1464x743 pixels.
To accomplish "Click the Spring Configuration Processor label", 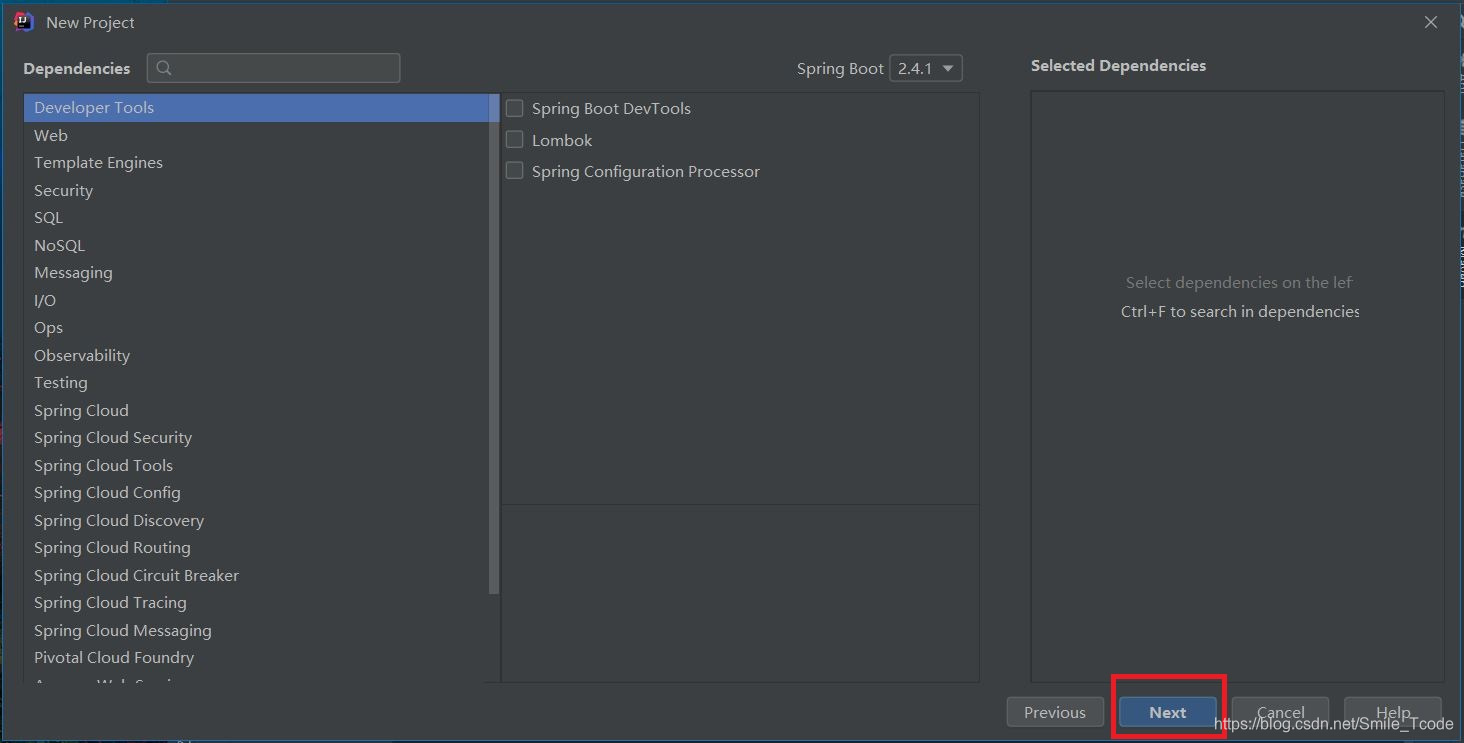I will coord(646,171).
